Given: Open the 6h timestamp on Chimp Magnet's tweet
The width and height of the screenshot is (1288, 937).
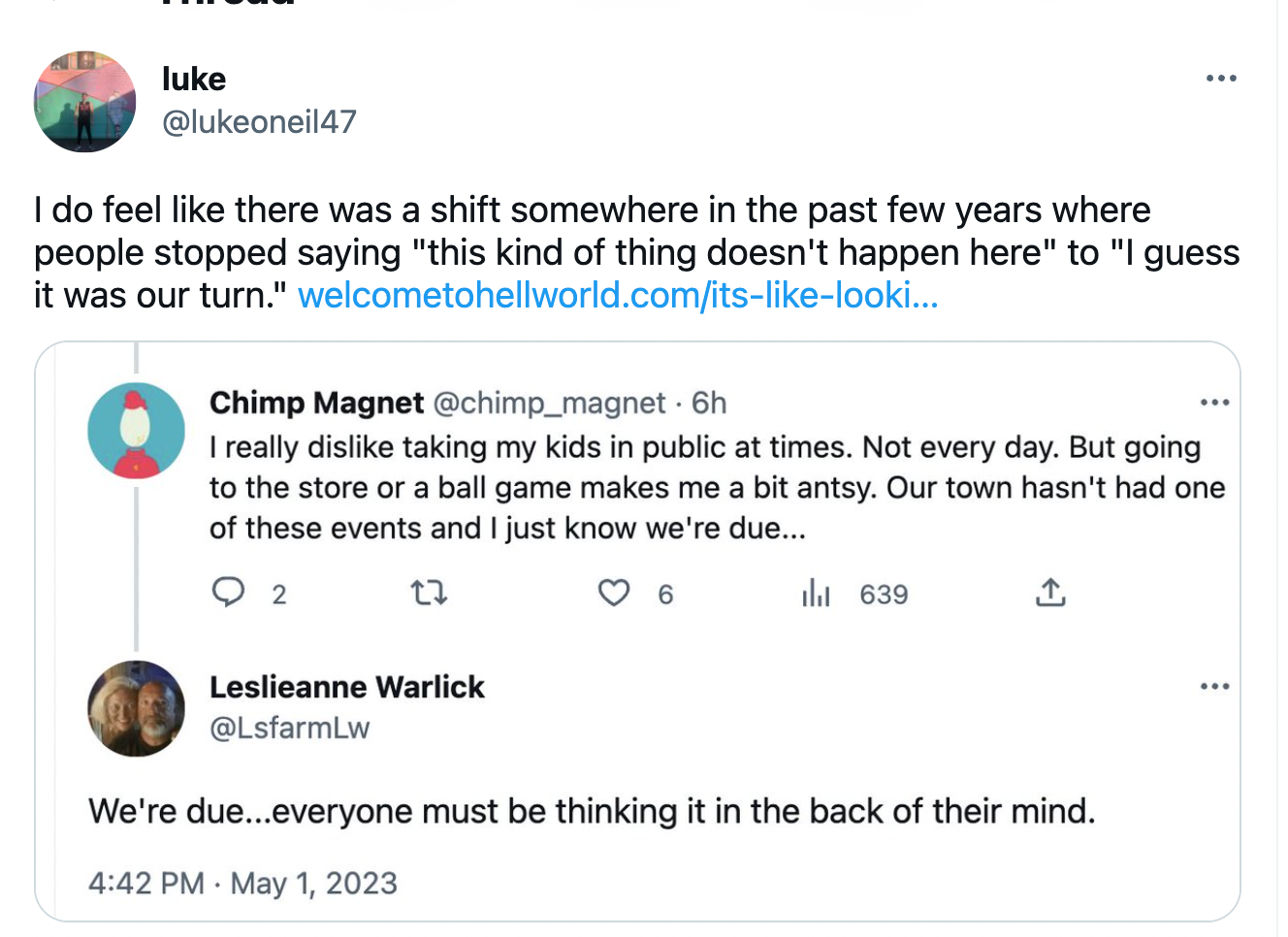Looking at the screenshot, I should pyautogui.click(x=709, y=403).
